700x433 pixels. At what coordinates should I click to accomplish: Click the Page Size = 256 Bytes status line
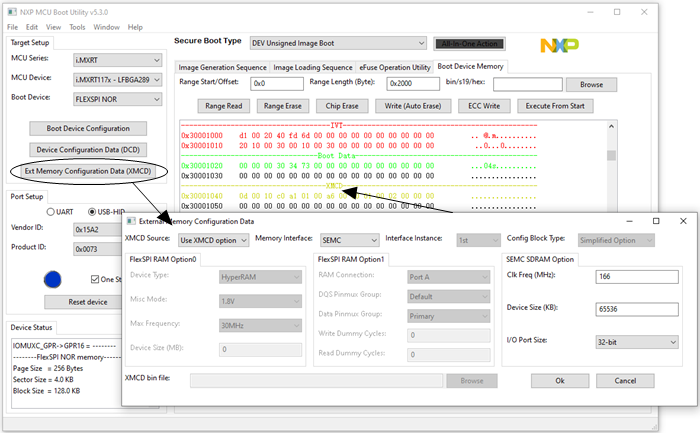pyautogui.click(x=48, y=368)
